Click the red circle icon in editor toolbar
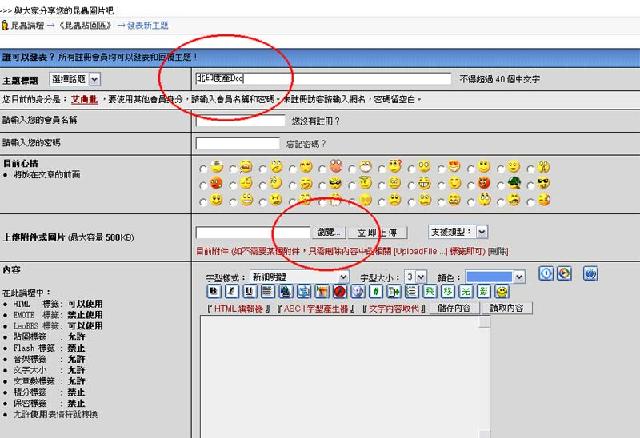This screenshot has height=438, width=640. point(339,291)
